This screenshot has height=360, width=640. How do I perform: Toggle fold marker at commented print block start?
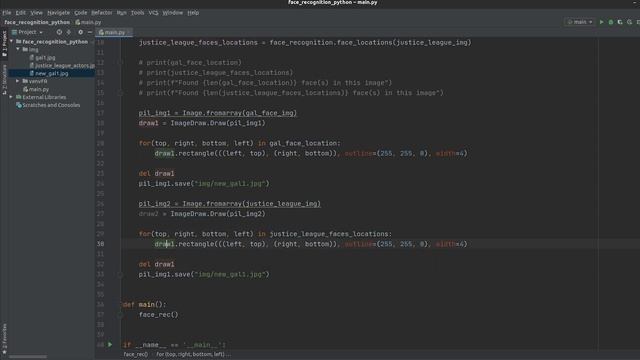coord(120,62)
